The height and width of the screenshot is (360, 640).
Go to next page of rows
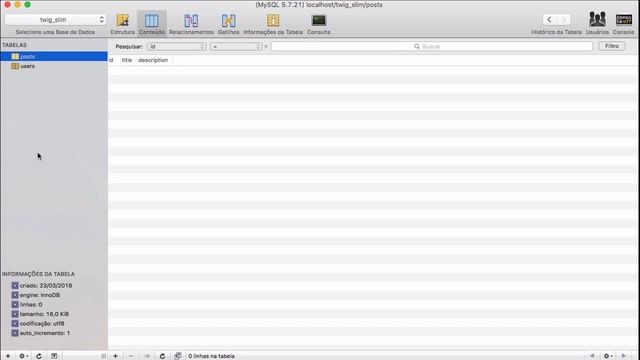point(624,356)
